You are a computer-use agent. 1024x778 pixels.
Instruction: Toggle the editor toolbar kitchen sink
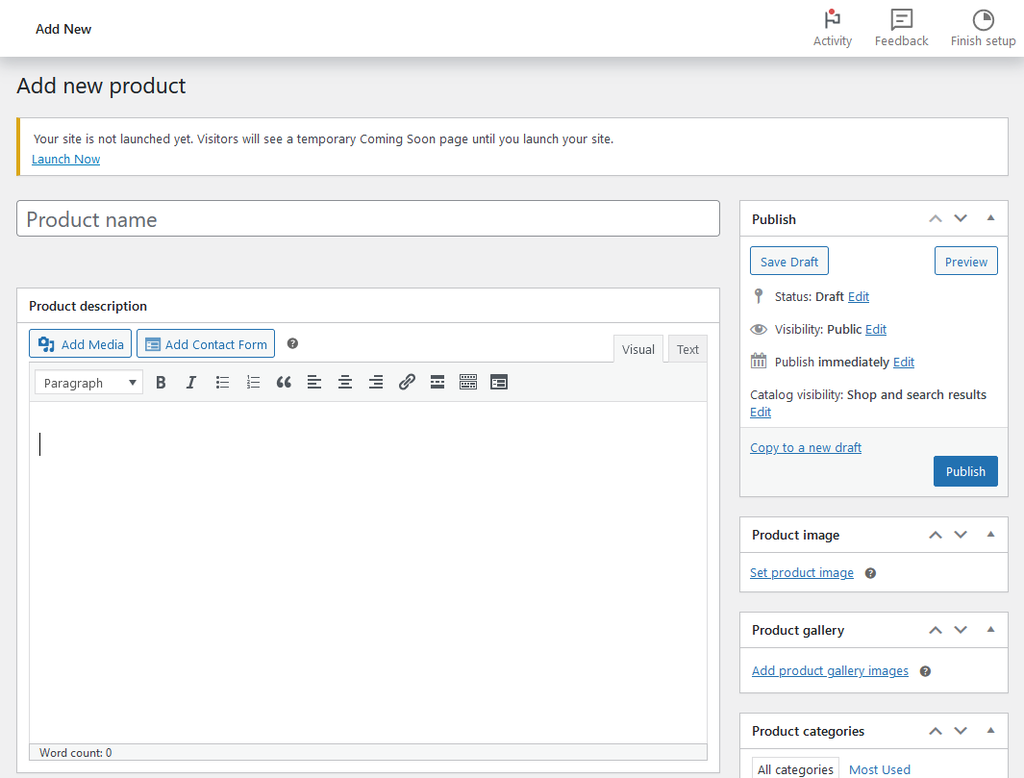[468, 382]
